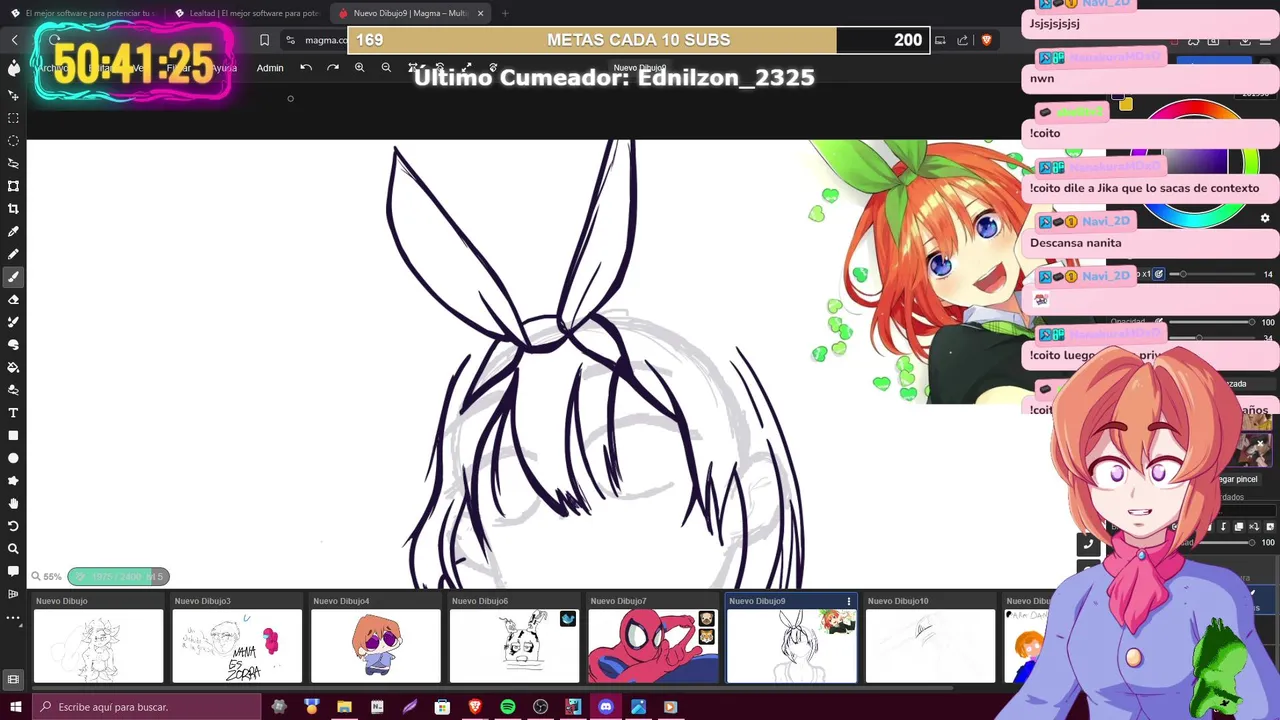
Task: Click the magma.com address bar
Action: 326,40
